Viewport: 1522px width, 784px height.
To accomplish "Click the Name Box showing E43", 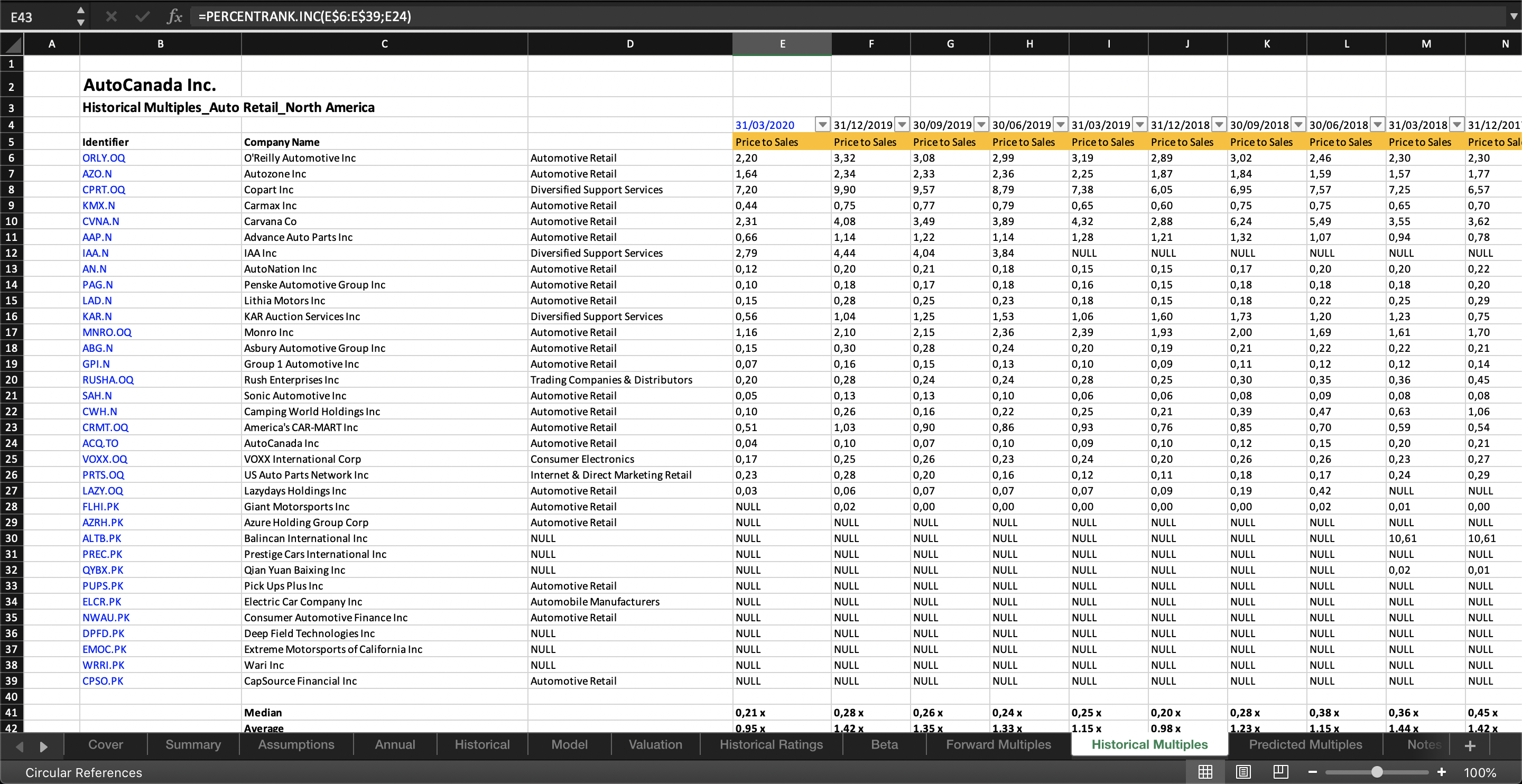I will [38, 16].
